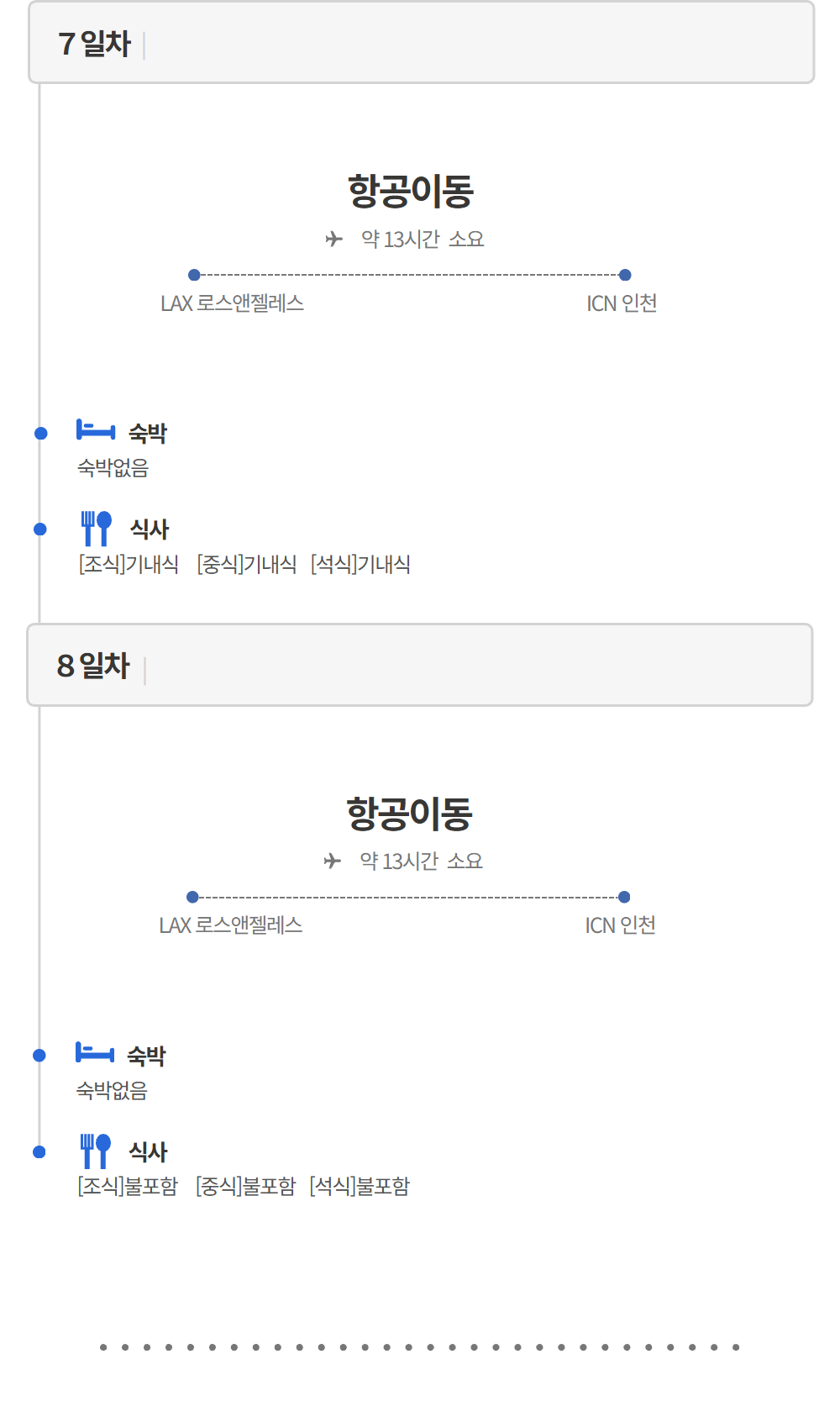This screenshot has width=840, height=1412.
Task: Click the Day 8 fork and spoon meal icon
Action: [95, 1151]
